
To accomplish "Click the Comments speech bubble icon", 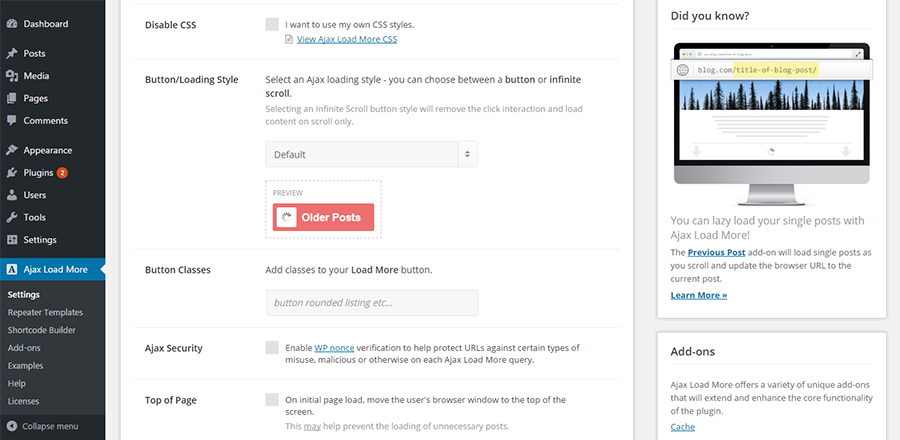I will tap(11, 120).
